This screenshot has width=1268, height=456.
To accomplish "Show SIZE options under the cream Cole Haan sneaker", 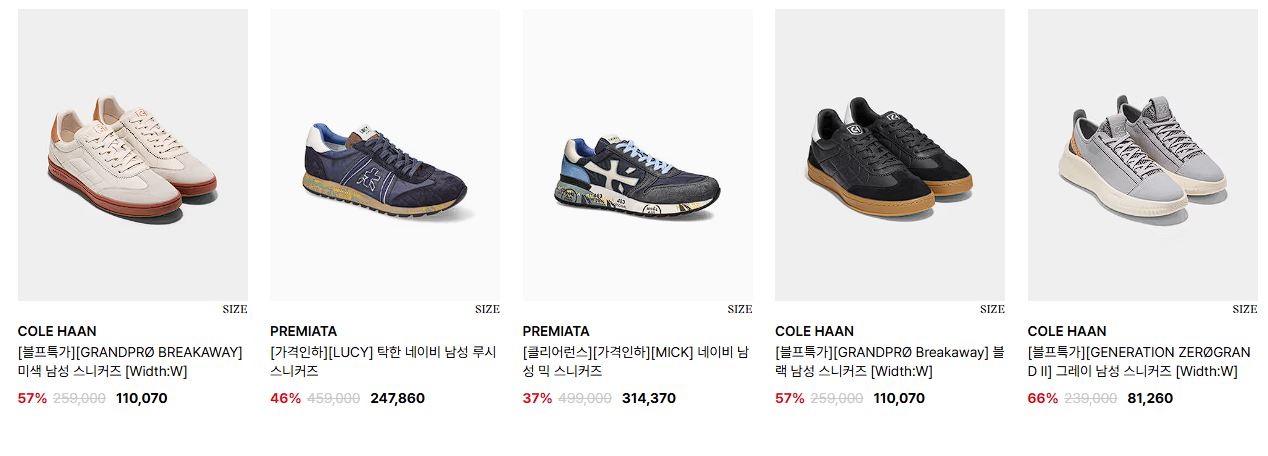I will pyautogui.click(x=235, y=309).
